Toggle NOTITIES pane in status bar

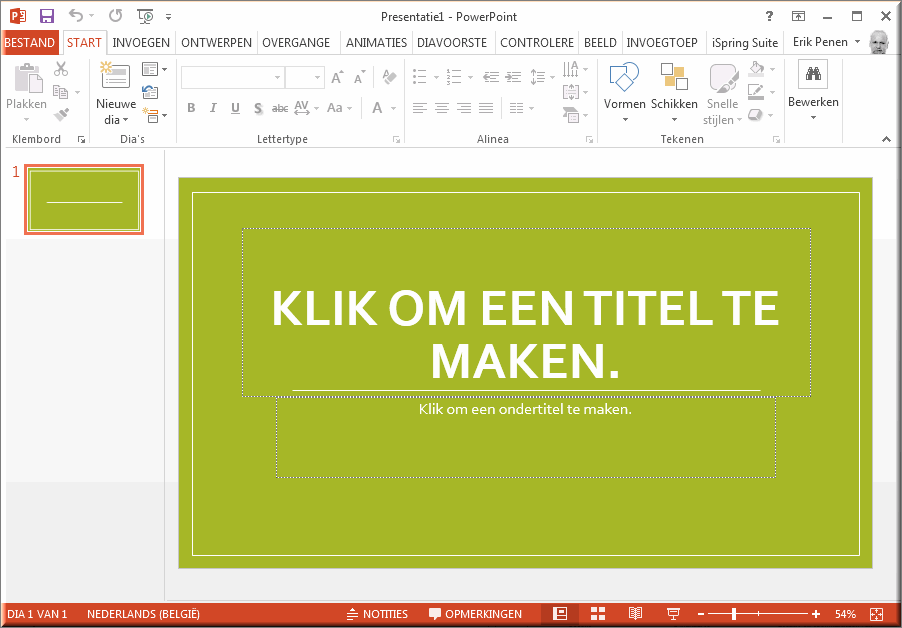(x=377, y=613)
